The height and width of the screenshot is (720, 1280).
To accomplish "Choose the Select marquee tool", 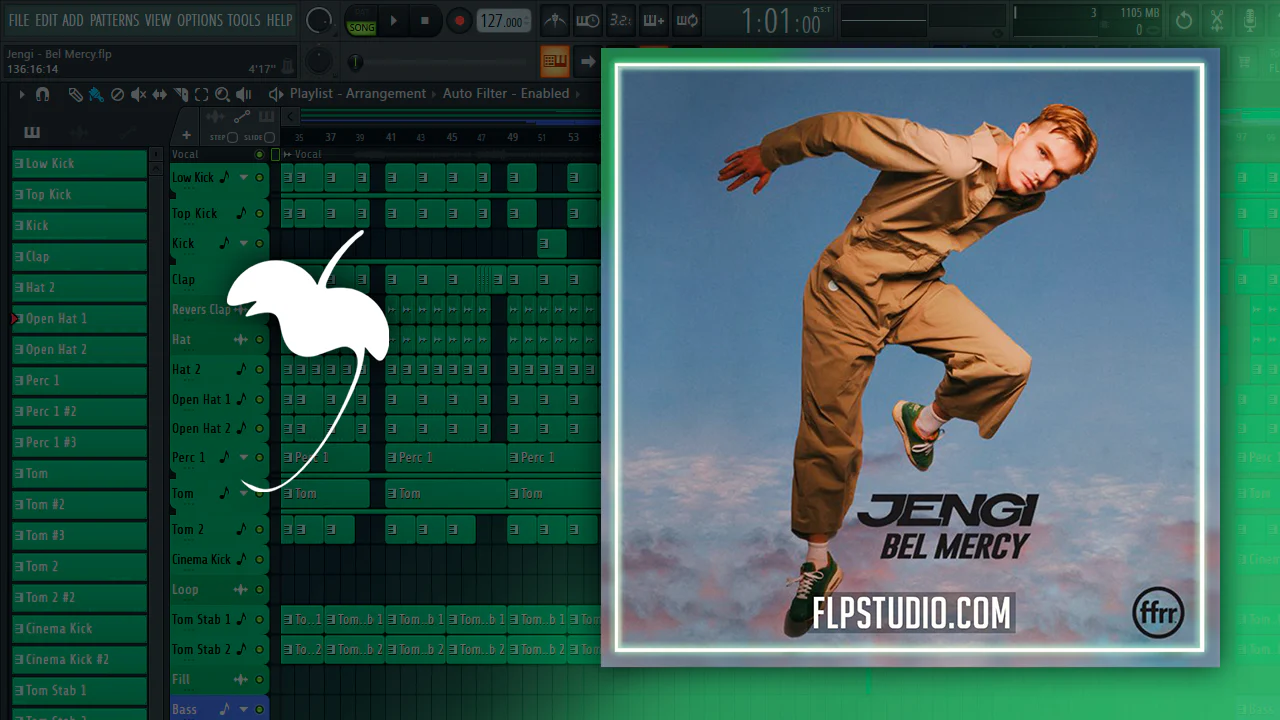I will (x=201, y=94).
